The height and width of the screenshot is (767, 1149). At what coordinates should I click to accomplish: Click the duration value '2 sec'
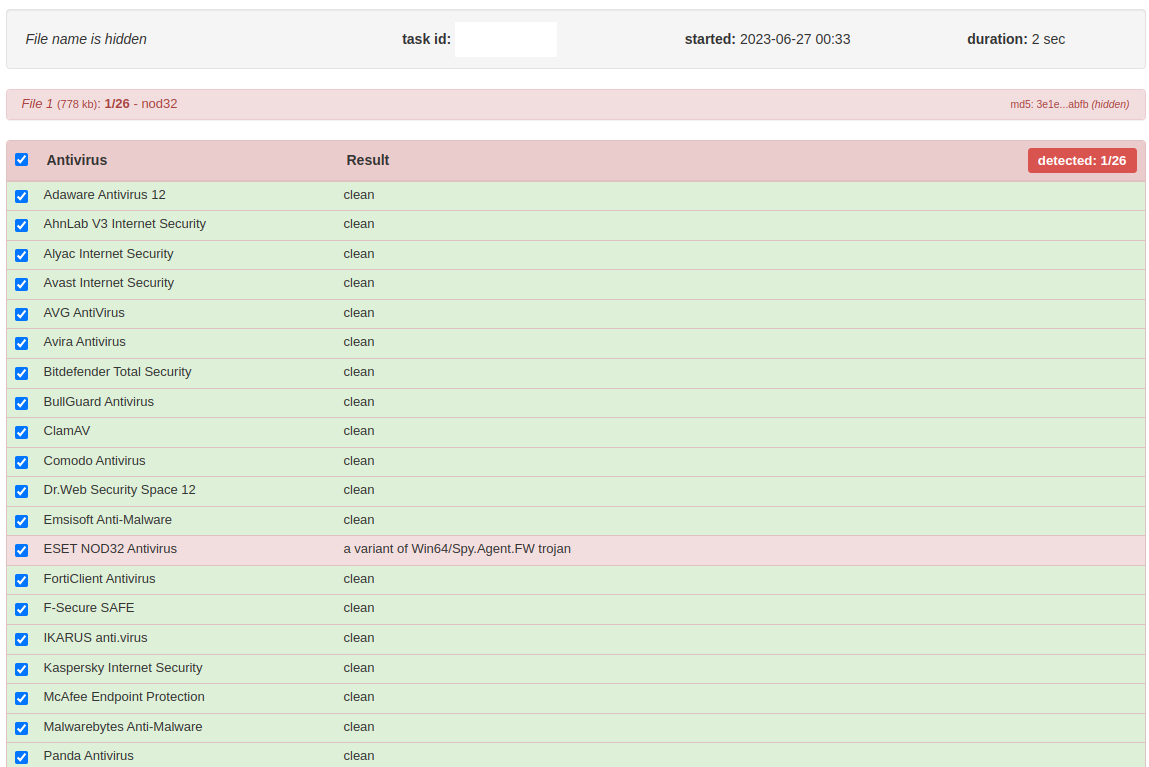tap(1048, 40)
